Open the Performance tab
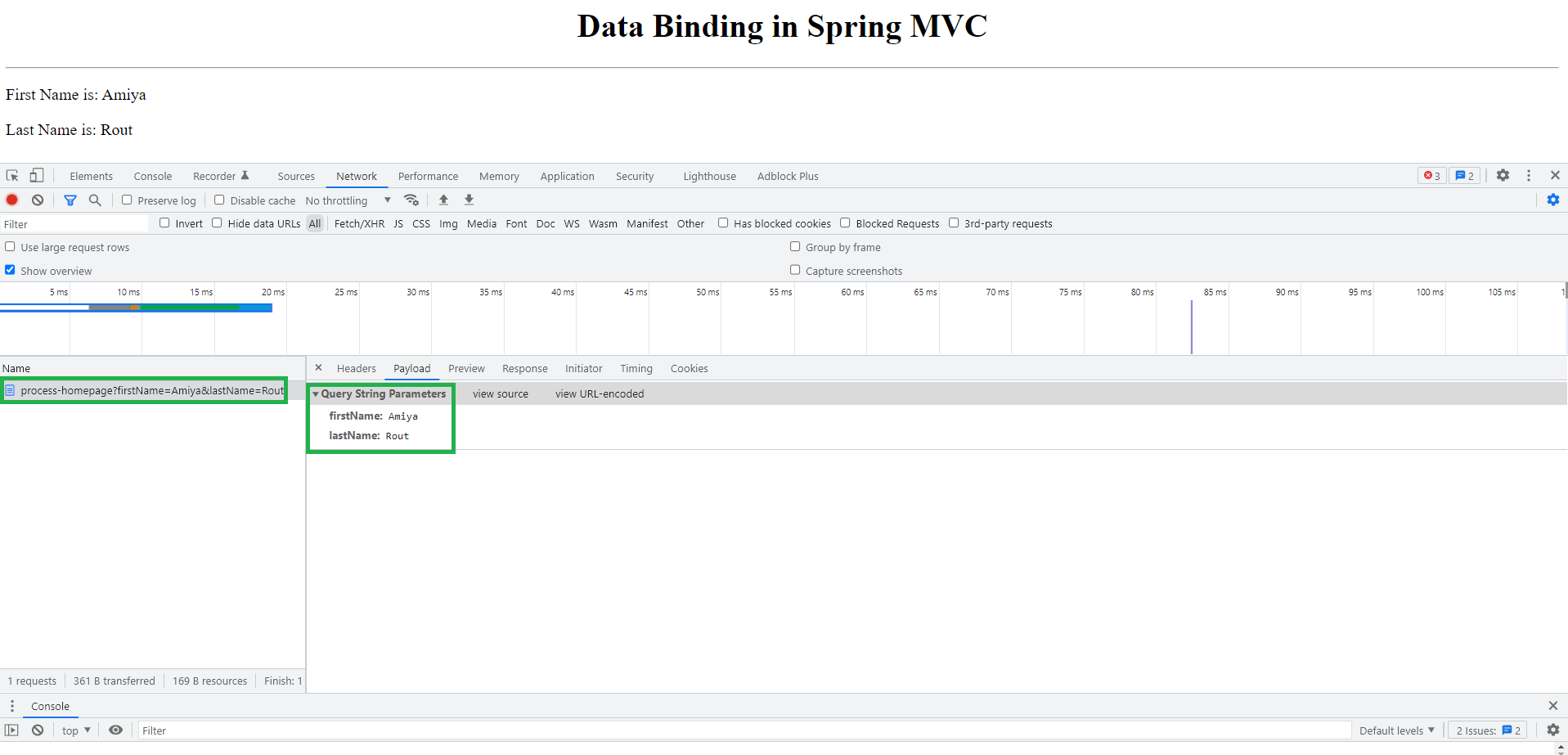This screenshot has width=1568, height=755. [x=428, y=176]
